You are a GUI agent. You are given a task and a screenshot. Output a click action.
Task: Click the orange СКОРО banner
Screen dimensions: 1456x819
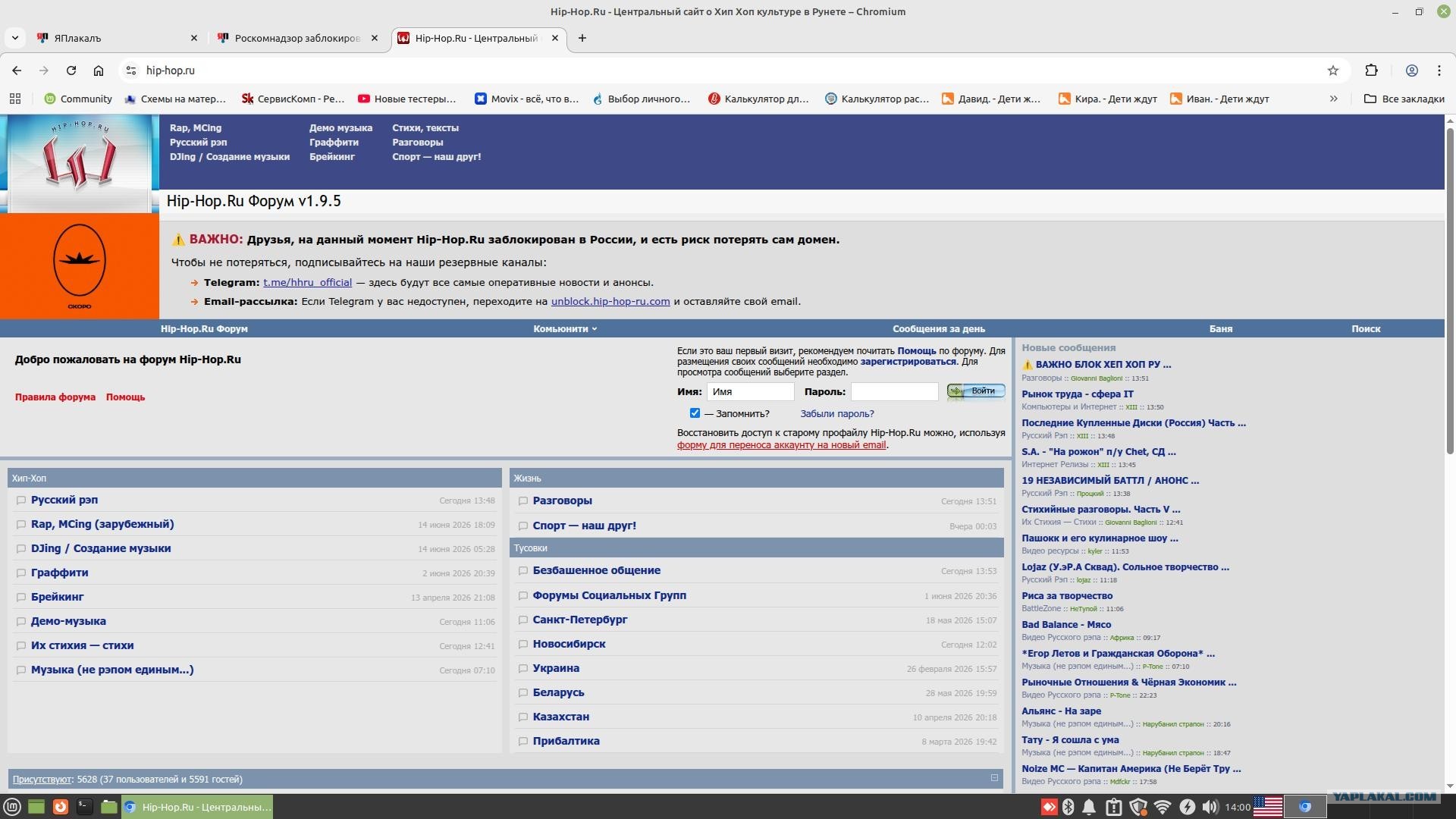(80, 266)
